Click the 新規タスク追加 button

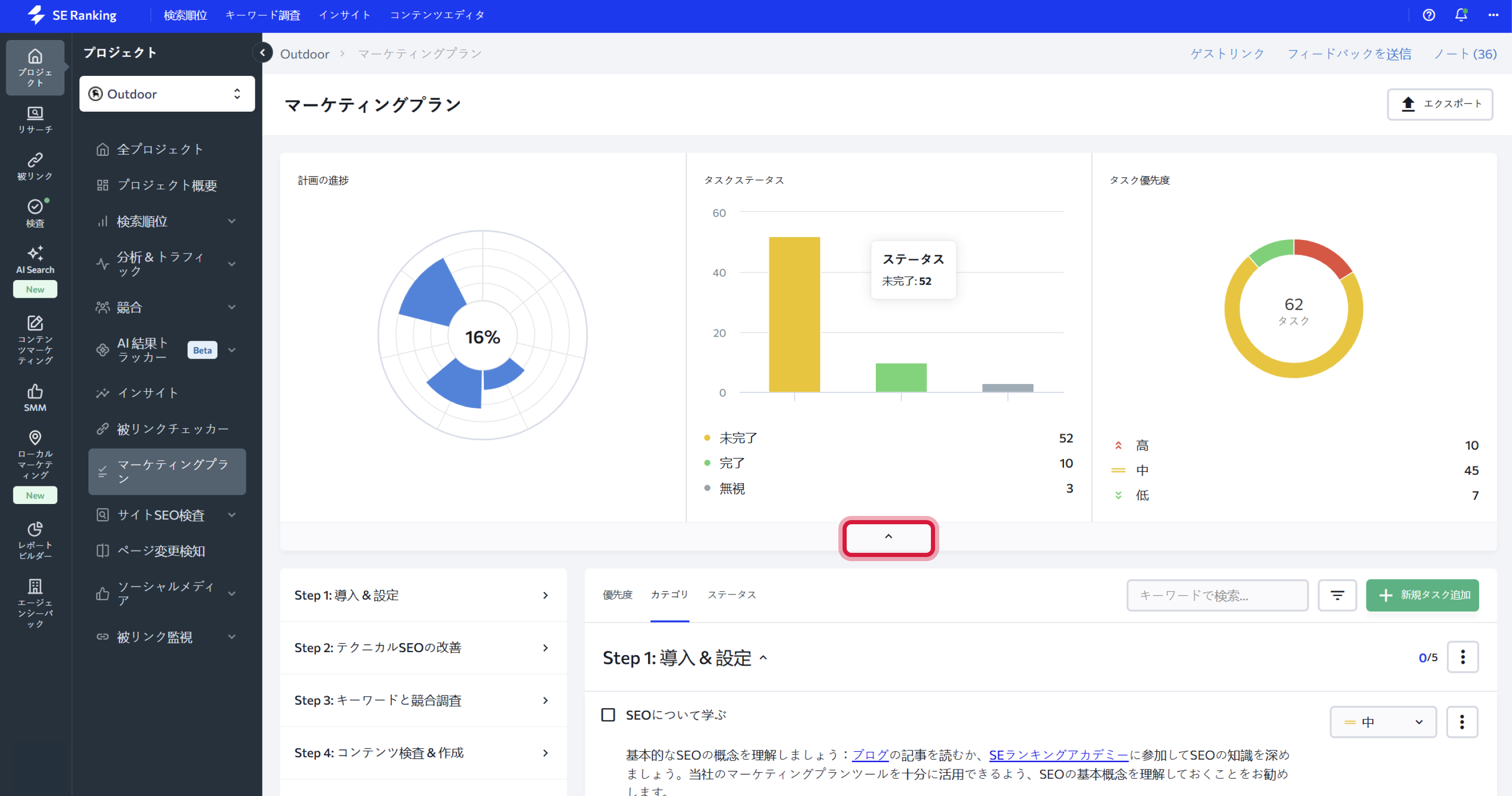click(1422, 595)
